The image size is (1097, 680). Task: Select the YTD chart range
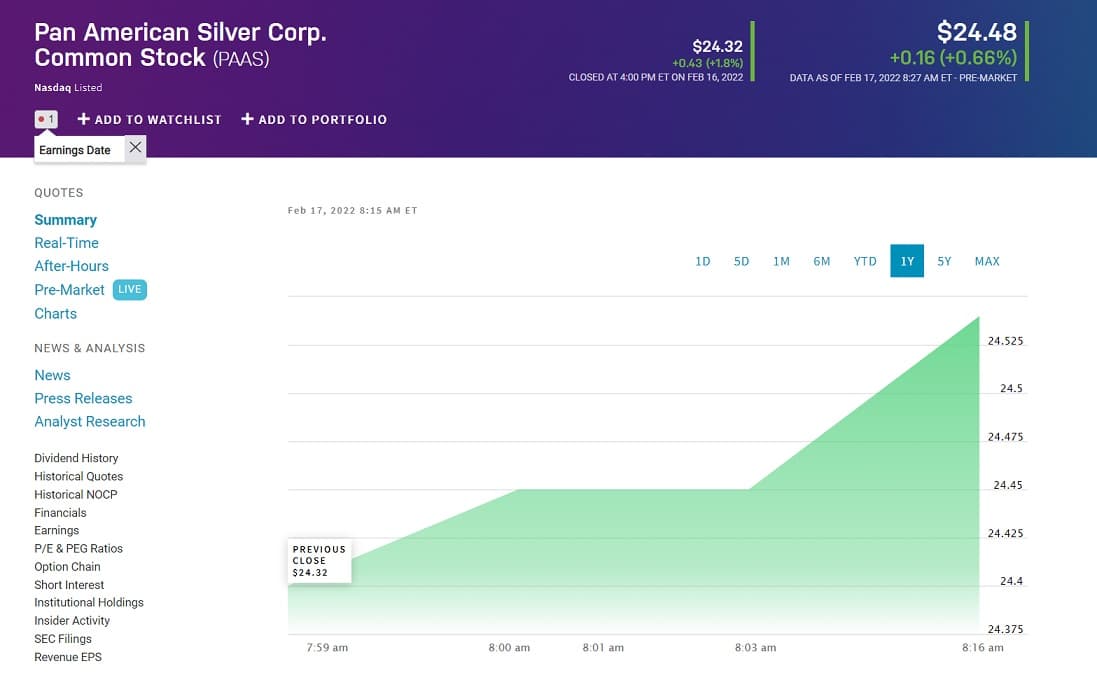(865, 261)
